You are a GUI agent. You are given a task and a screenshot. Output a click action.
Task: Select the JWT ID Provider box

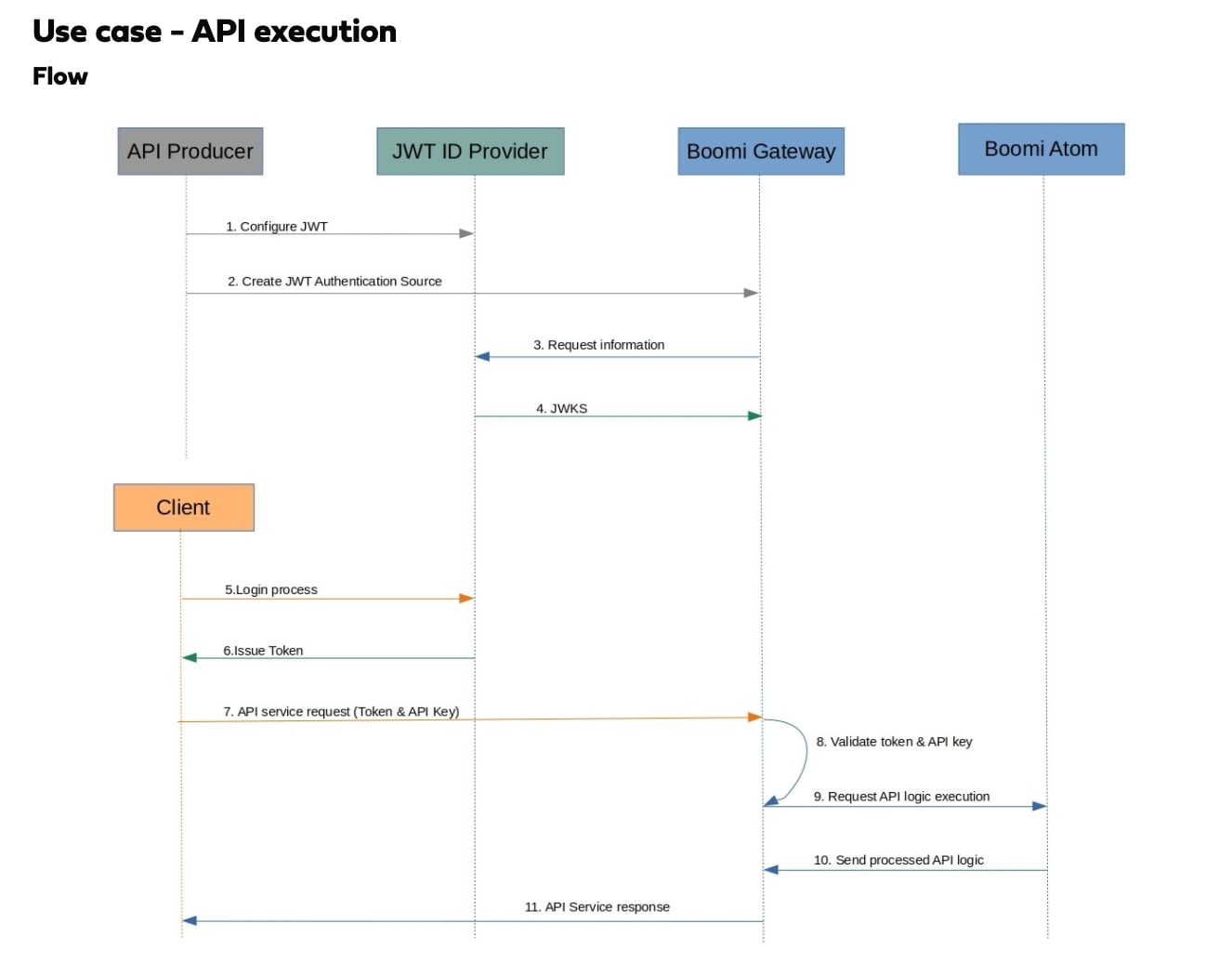point(470,152)
